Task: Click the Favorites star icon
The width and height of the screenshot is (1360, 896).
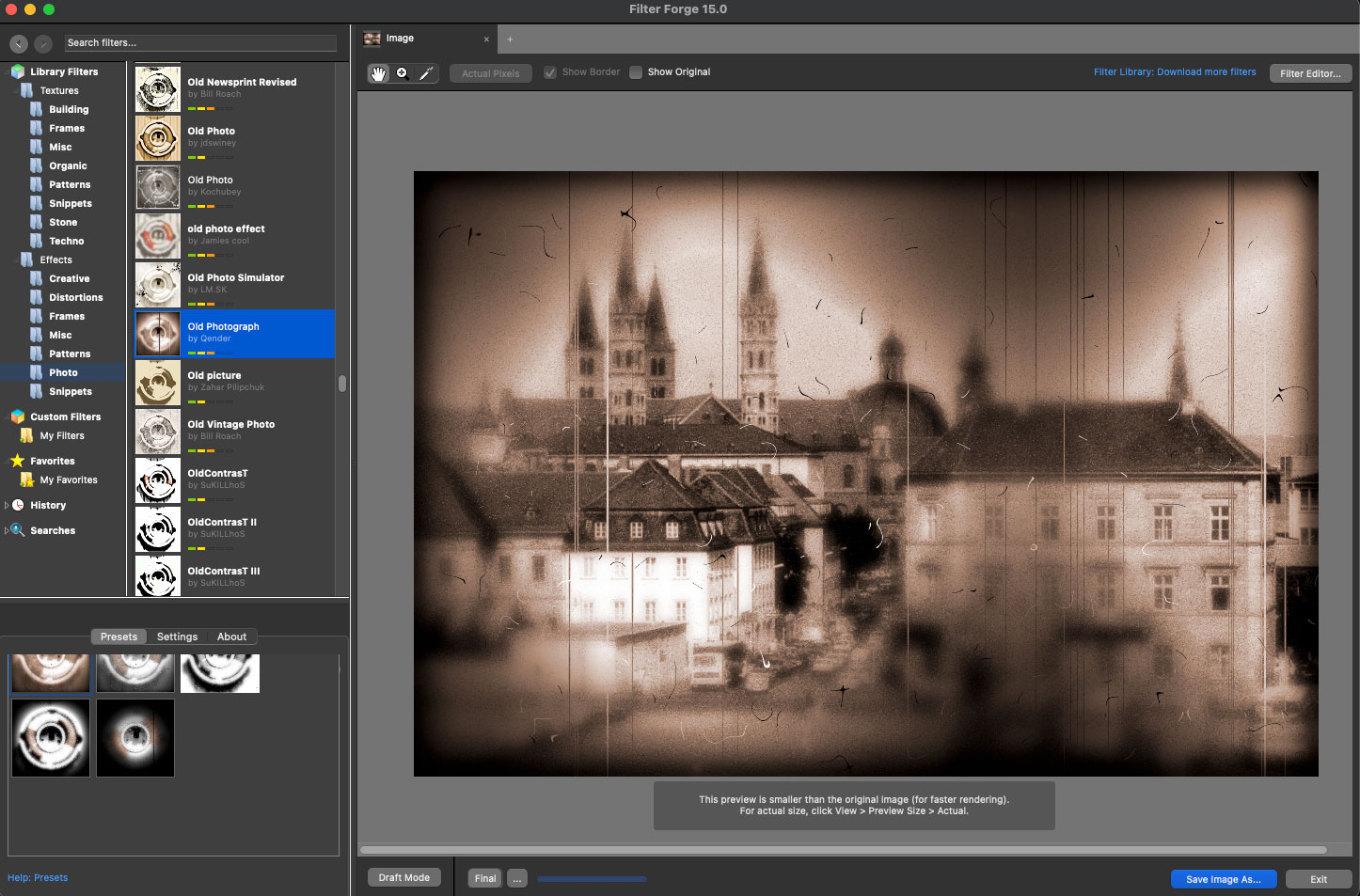Action: tap(17, 461)
